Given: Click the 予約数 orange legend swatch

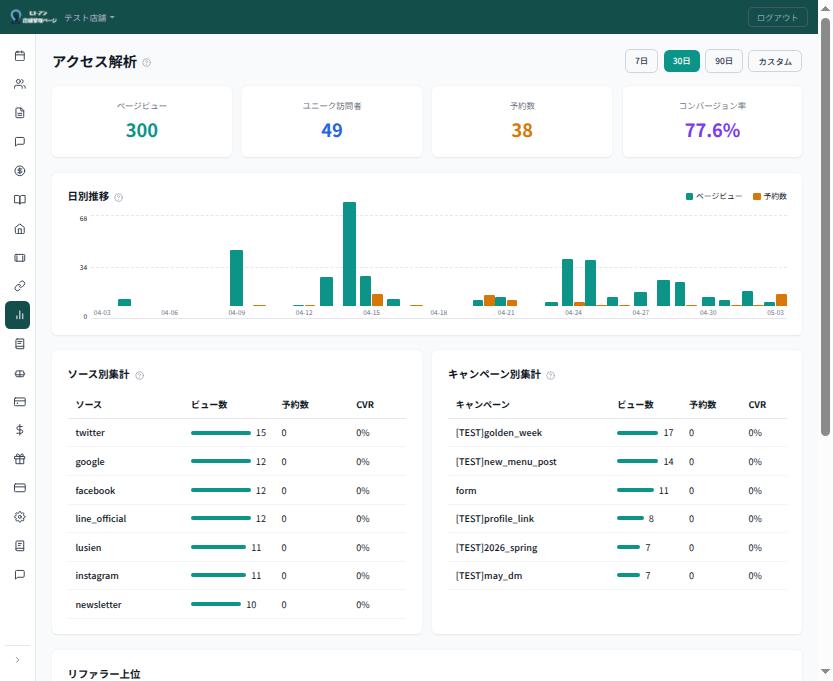Looking at the screenshot, I should (x=756, y=197).
